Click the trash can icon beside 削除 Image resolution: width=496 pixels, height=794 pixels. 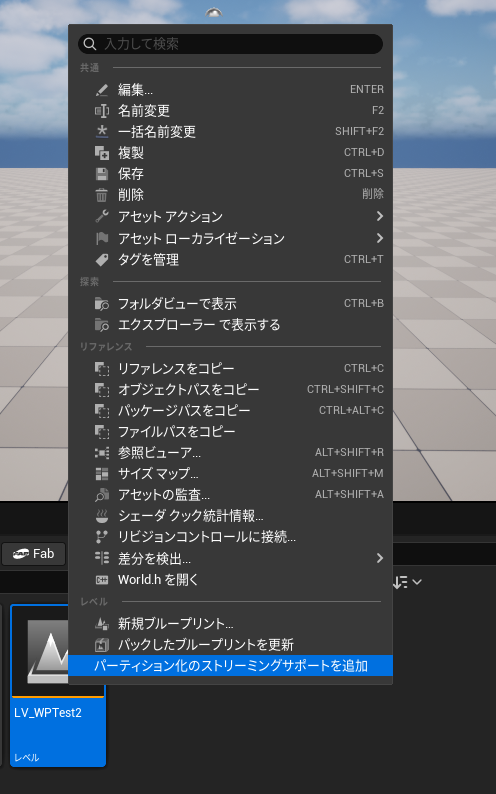click(x=102, y=195)
